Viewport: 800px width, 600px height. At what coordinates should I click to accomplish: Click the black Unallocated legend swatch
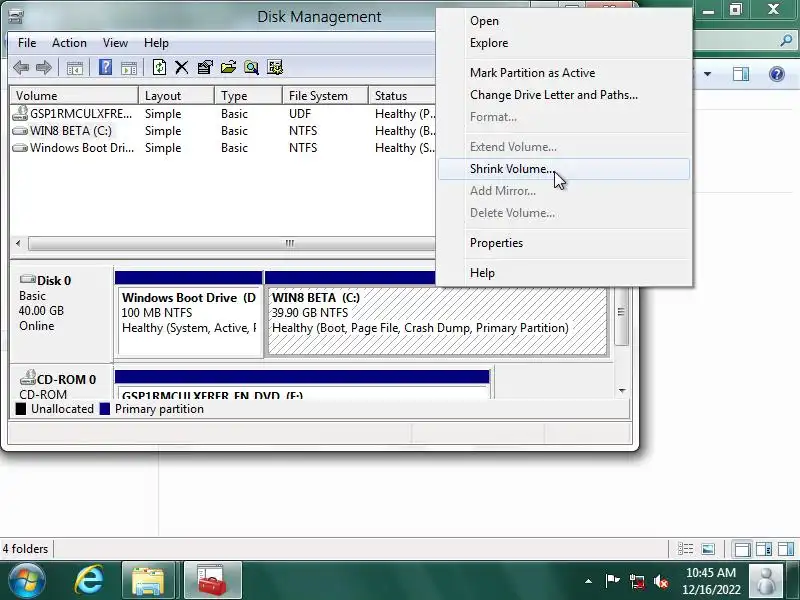coord(21,409)
